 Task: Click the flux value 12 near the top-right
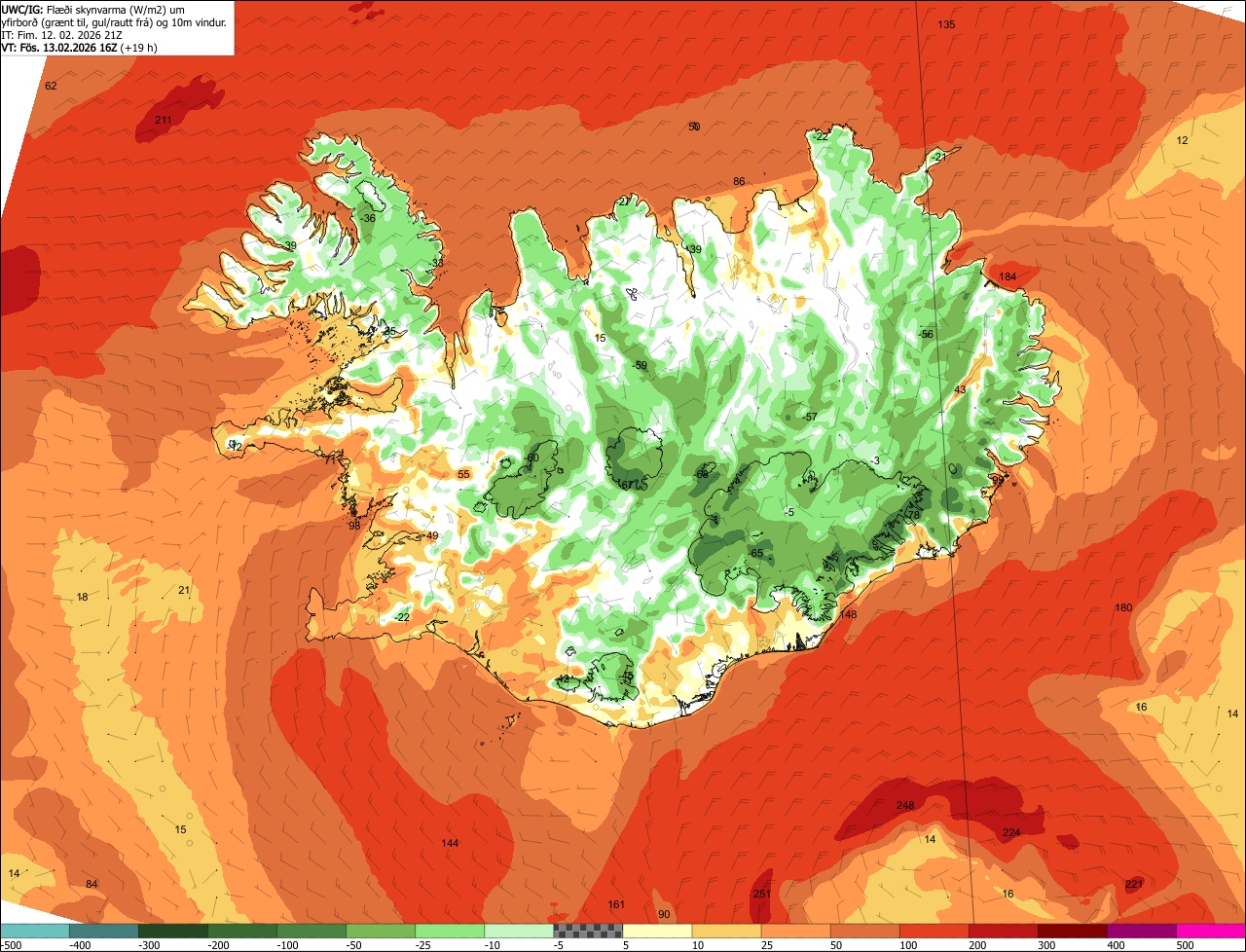pyautogui.click(x=1182, y=140)
